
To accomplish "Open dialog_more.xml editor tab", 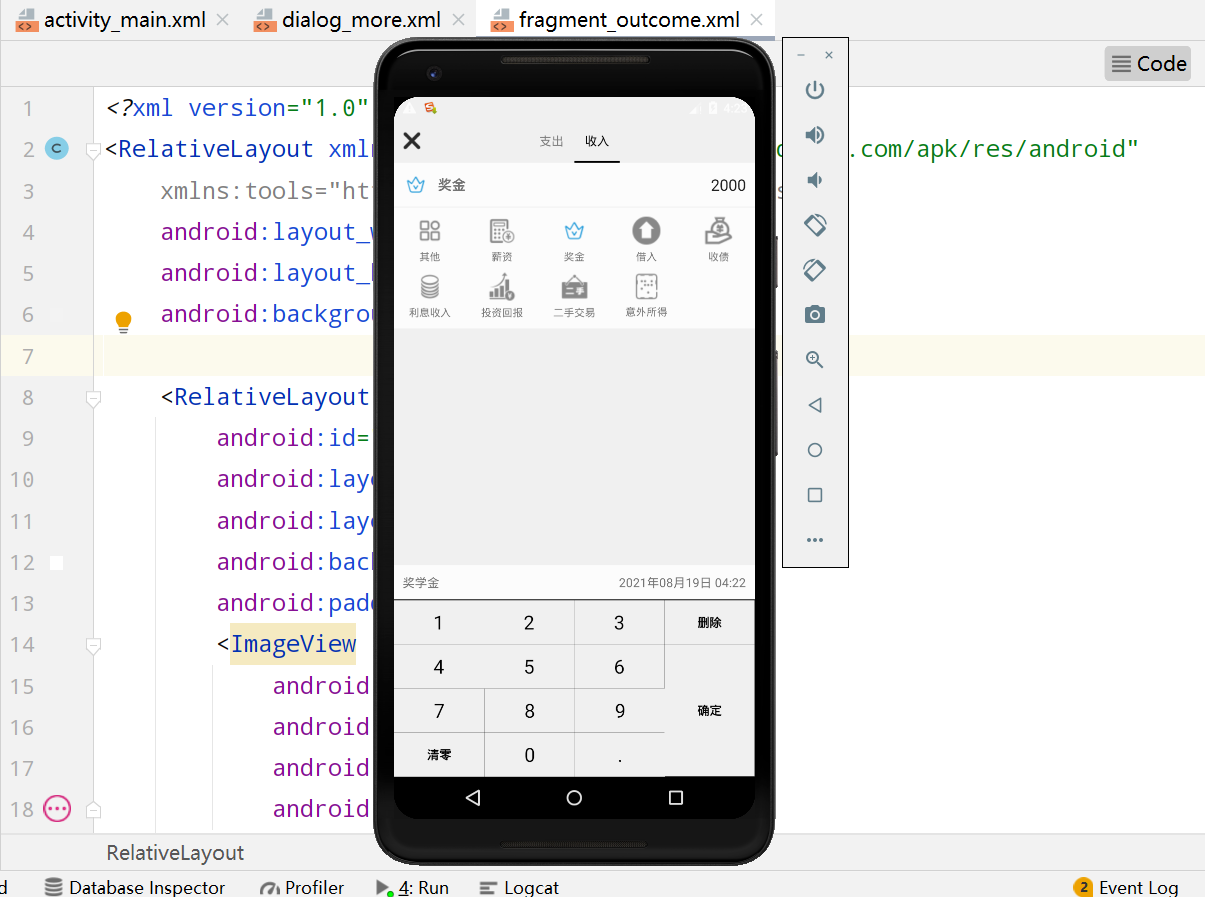I will click(361, 20).
